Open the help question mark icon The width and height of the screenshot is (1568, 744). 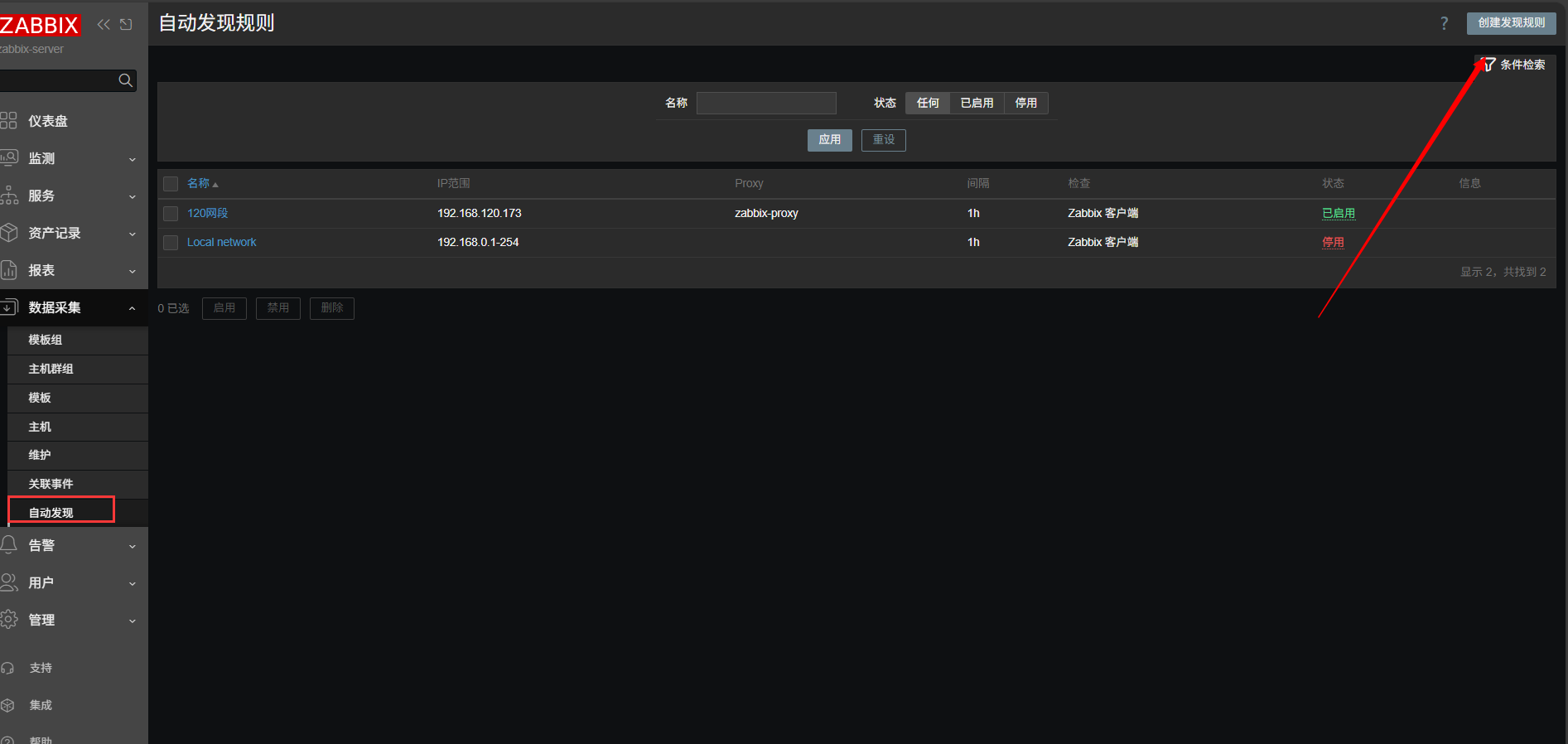1444,23
